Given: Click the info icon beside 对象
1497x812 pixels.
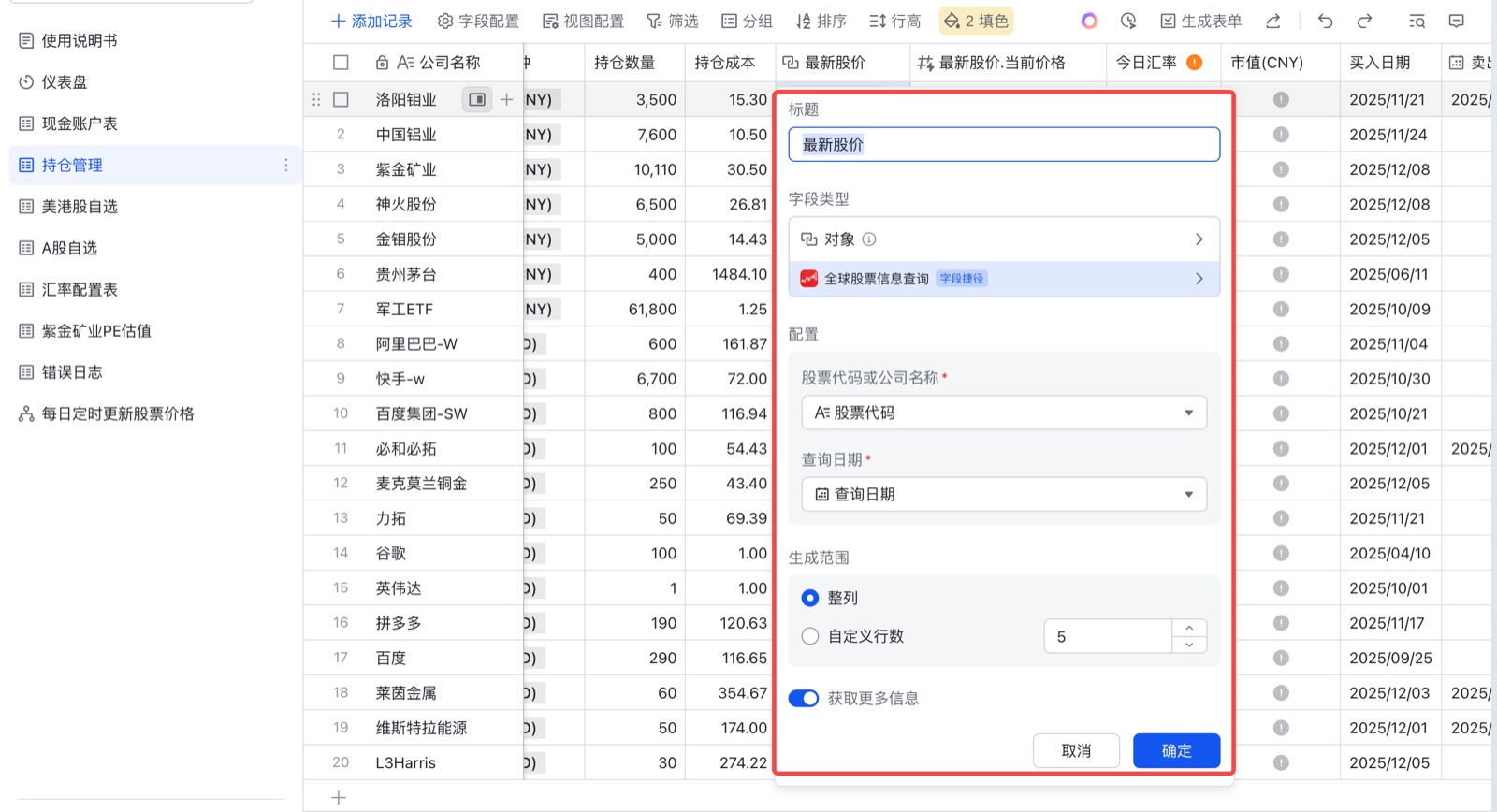Looking at the screenshot, I should (869, 239).
